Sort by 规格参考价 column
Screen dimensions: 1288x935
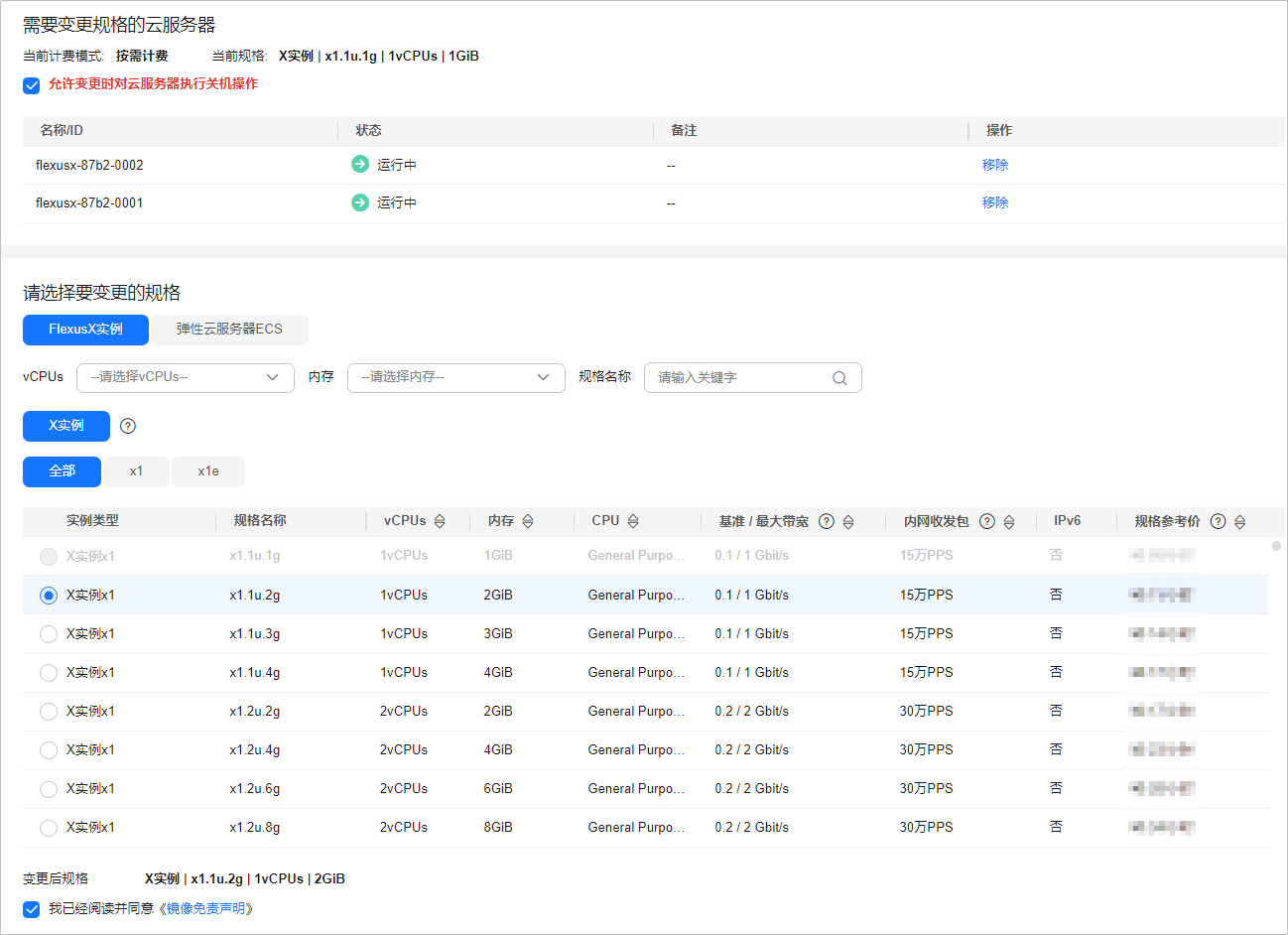coord(1240,521)
